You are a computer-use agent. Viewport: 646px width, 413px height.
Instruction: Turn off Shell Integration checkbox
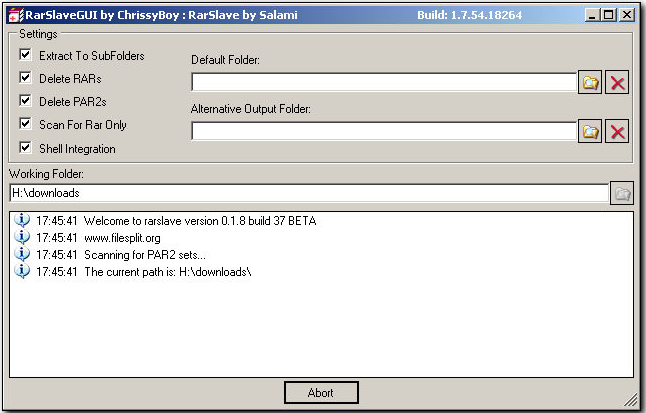click(26, 148)
